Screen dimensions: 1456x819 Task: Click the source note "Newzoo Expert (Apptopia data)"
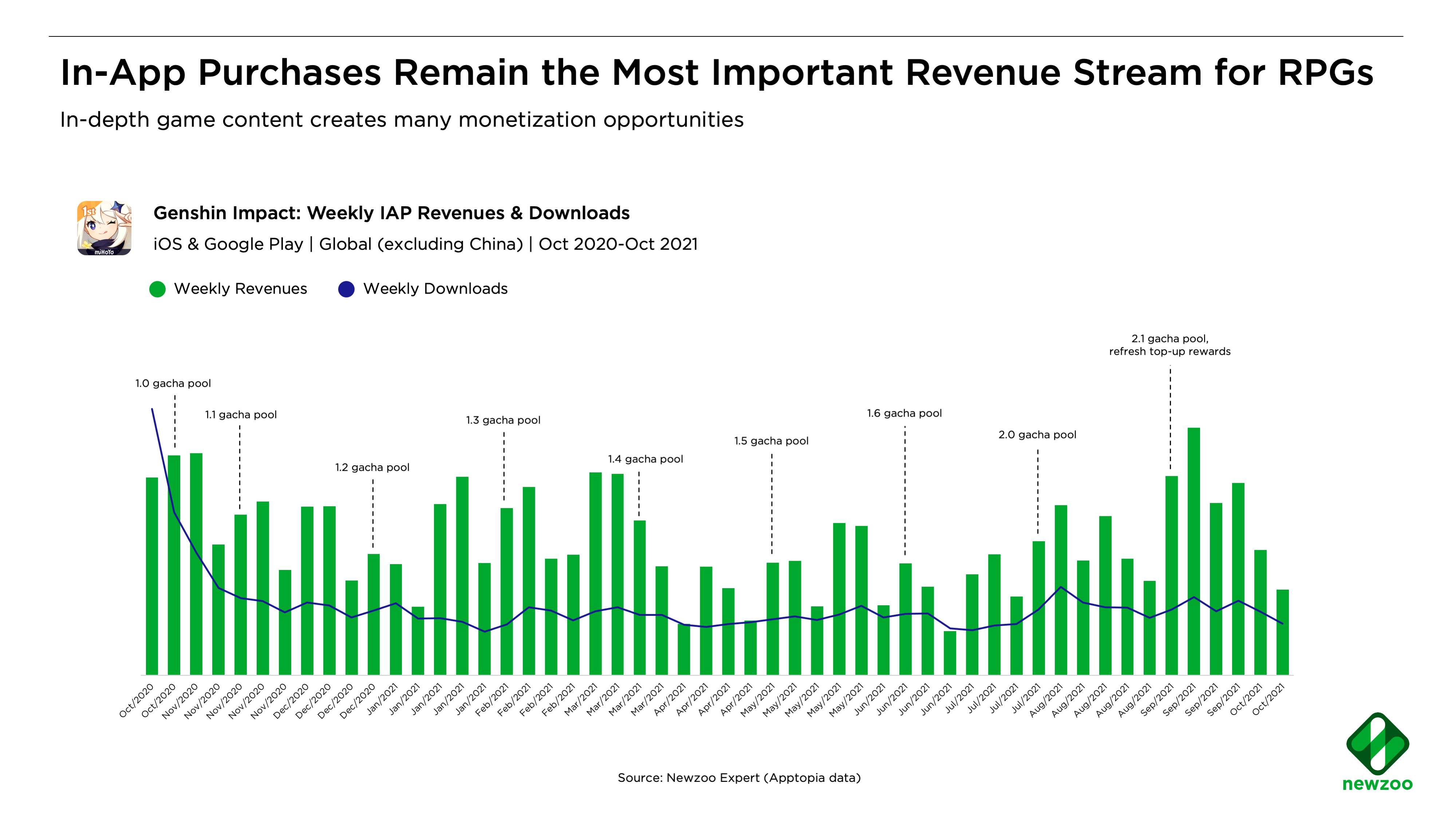pos(739,778)
